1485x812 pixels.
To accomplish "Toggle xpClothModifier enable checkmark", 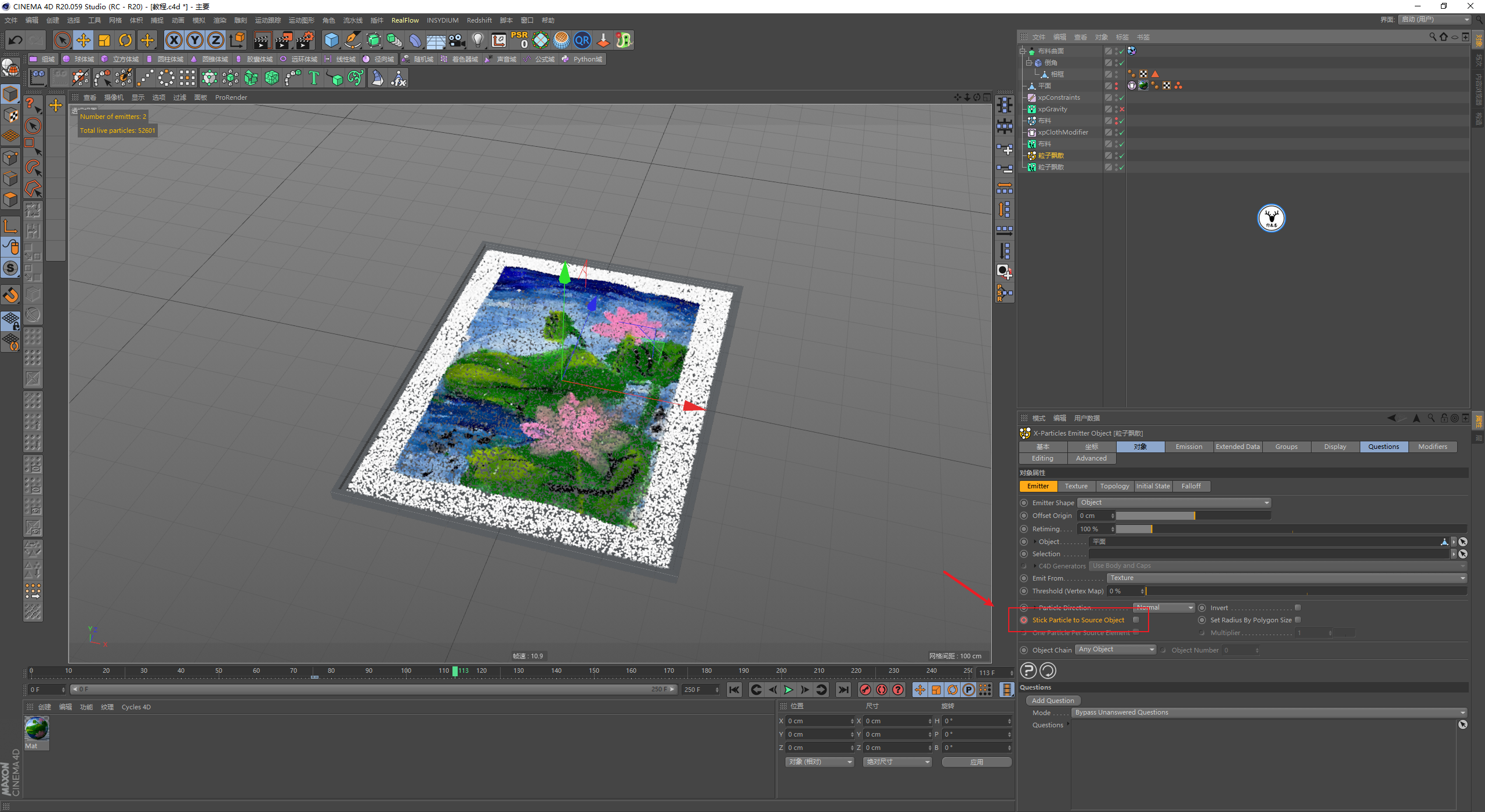I will point(1122,132).
